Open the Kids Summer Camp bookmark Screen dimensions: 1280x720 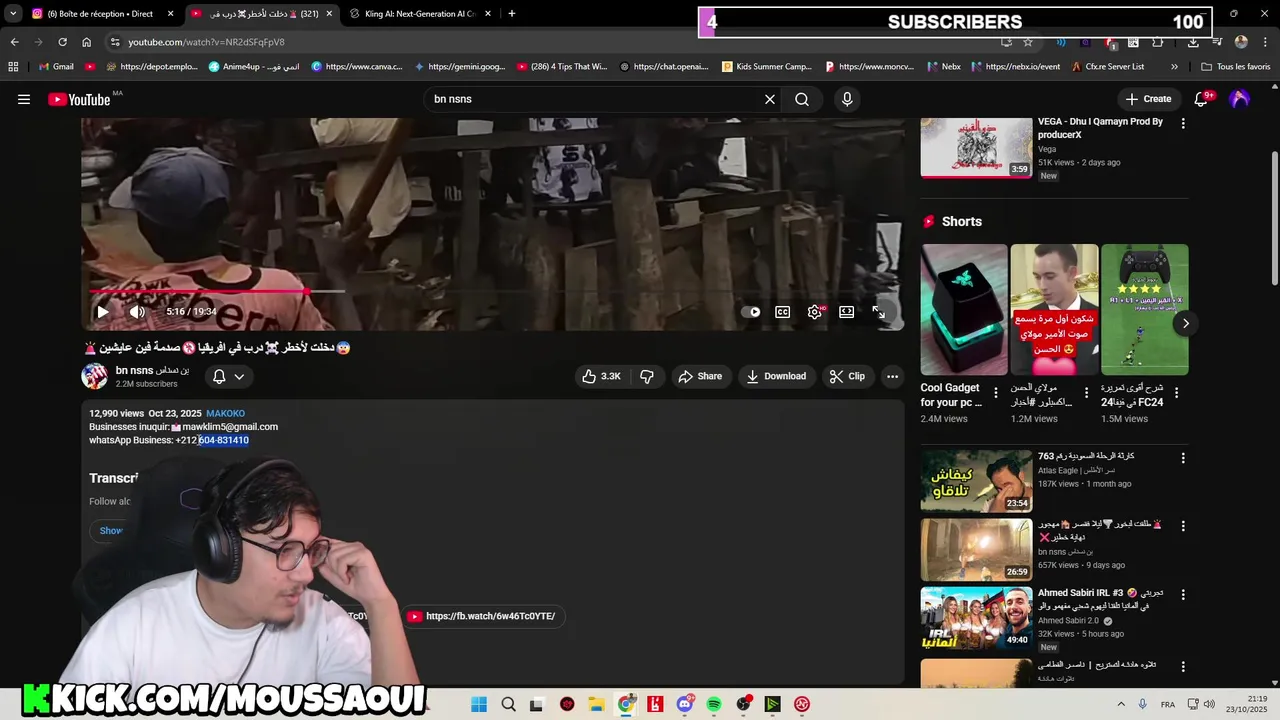click(x=767, y=67)
